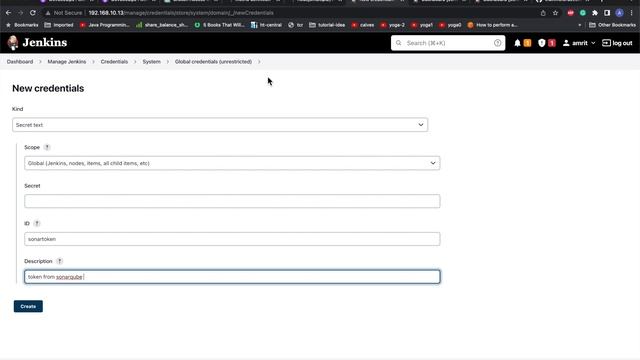Show help for the ID field
The height and width of the screenshot is (360, 640).
click(x=37, y=223)
